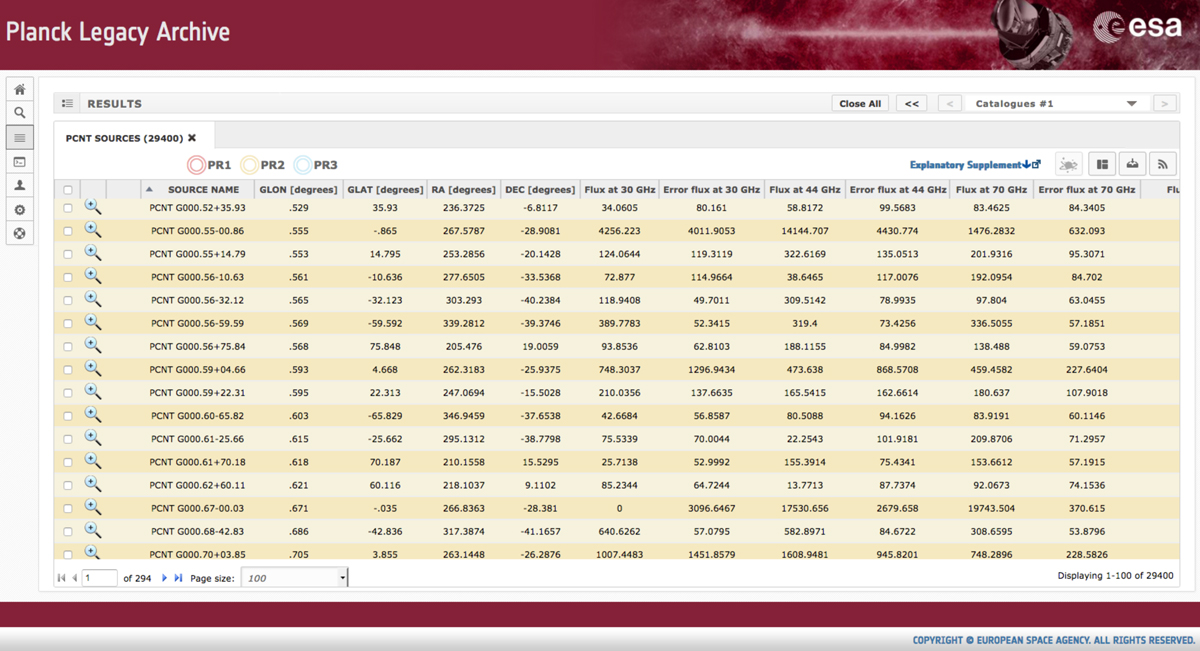
Task: Open the column layout icon button
Action: click(1102, 164)
